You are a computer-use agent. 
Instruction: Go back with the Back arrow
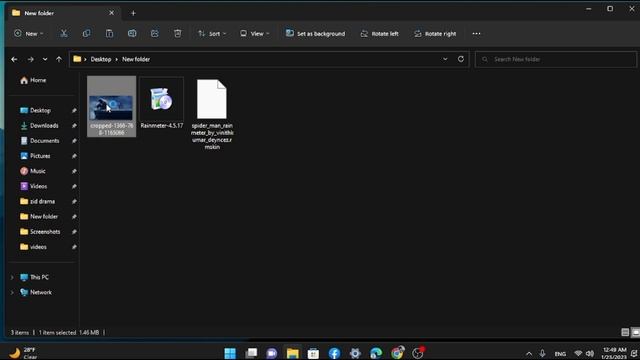click(14, 59)
